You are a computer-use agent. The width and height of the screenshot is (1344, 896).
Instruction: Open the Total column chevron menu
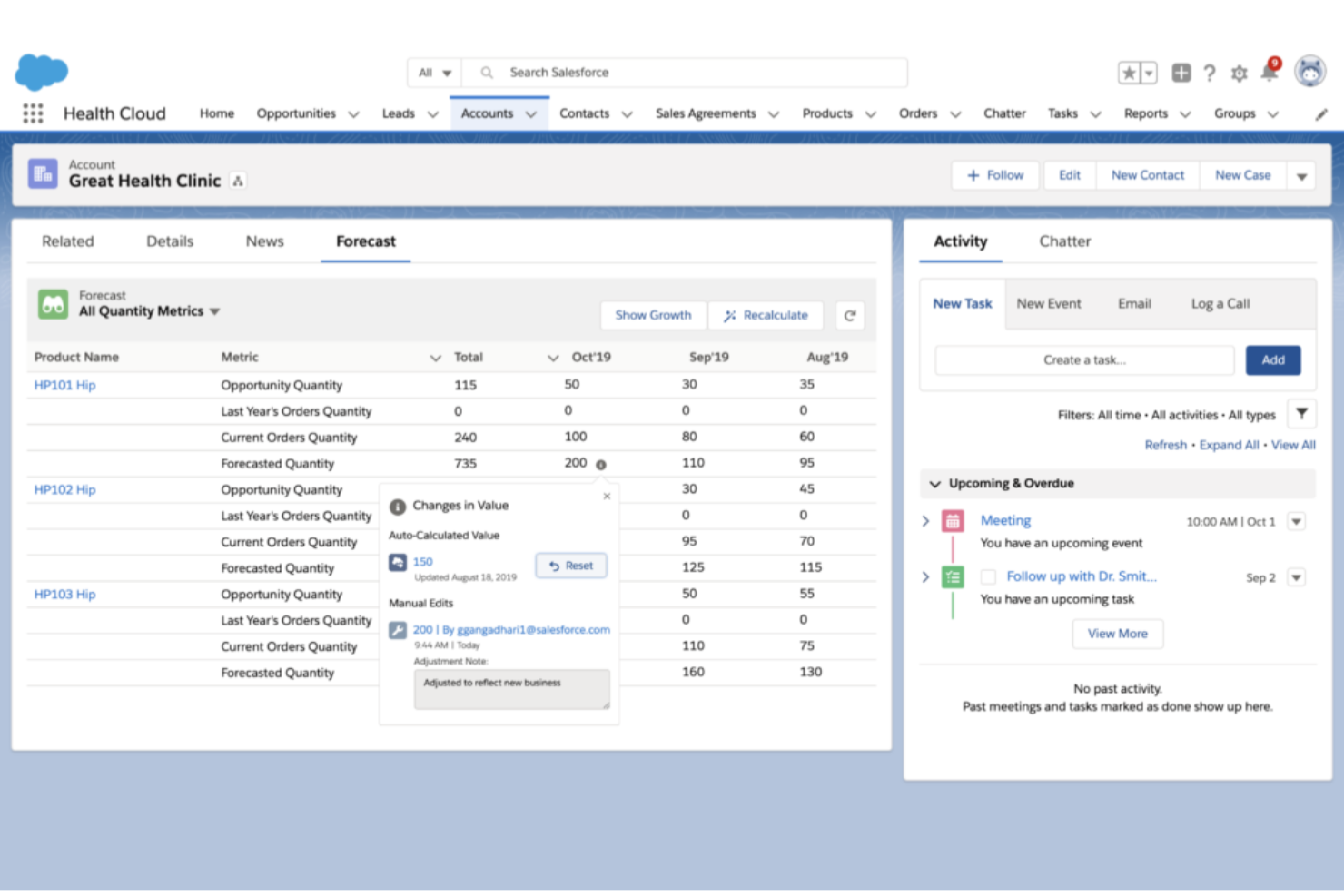click(553, 358)
